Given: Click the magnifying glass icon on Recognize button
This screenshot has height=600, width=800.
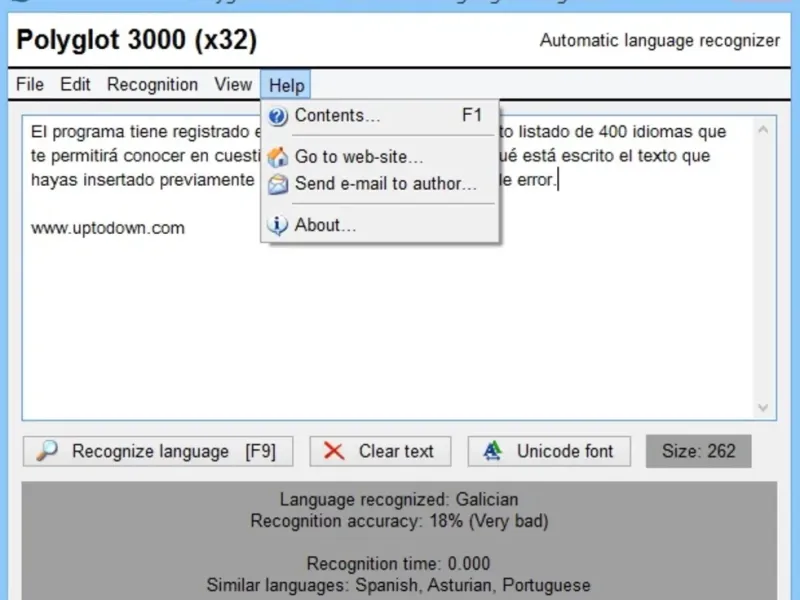Looking at the screenshot, I should pyautogui.click(x=47, y=451).
